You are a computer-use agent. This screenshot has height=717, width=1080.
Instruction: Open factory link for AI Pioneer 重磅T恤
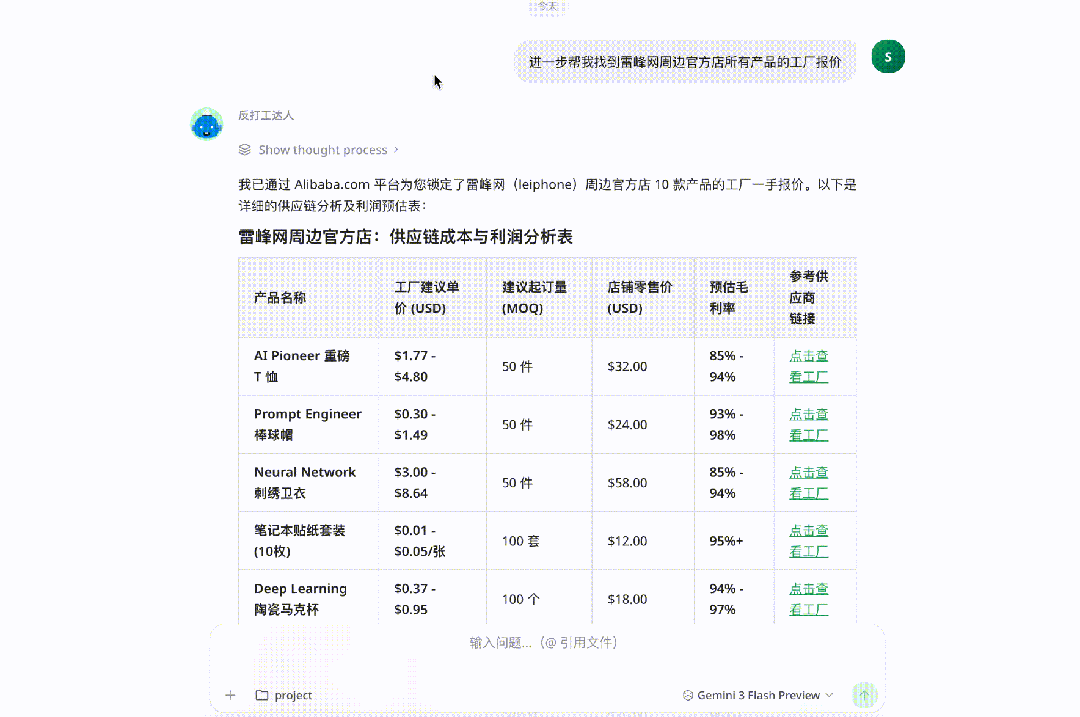coord(809,366)
